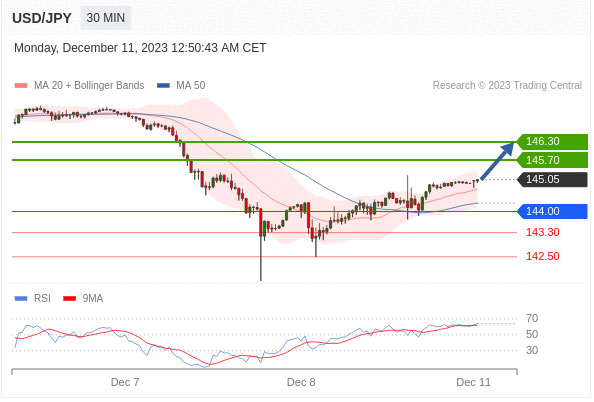594x402 pixels.
Task: Click the Dec 8 date axis label
Action: pos(301,382)
